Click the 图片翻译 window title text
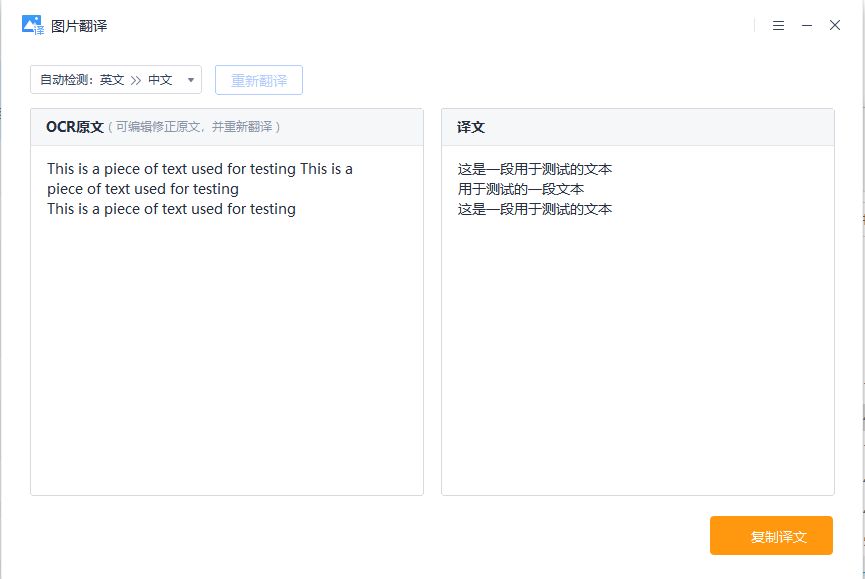 [79, 26]
